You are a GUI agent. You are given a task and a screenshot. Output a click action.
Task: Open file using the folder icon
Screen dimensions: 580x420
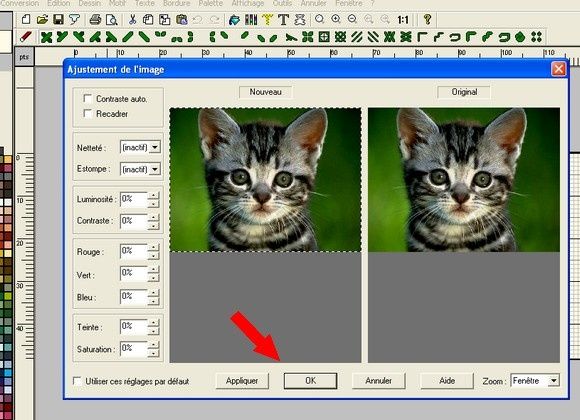42,19
